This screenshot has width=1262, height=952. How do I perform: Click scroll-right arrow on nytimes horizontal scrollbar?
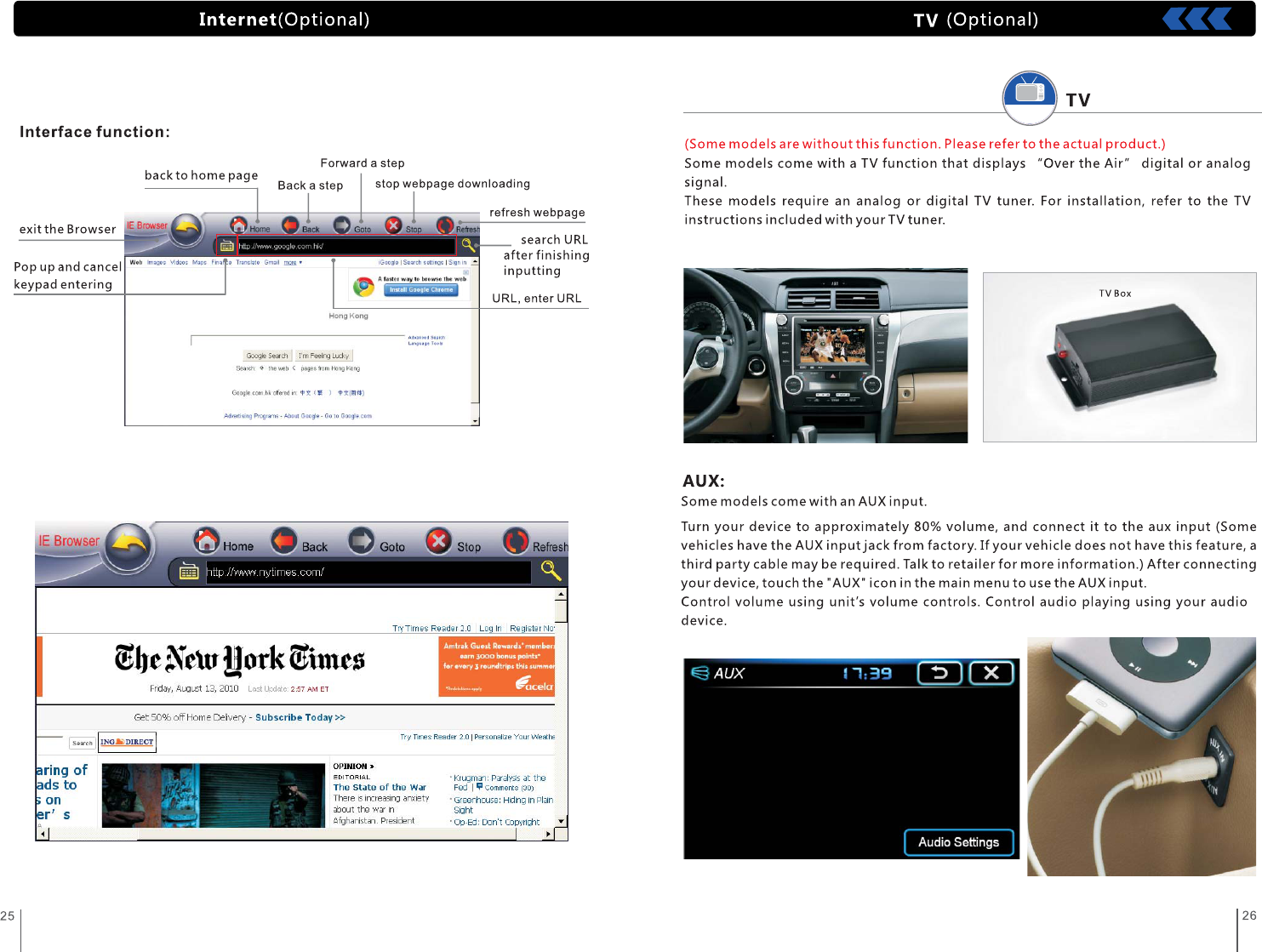[549, 835]
